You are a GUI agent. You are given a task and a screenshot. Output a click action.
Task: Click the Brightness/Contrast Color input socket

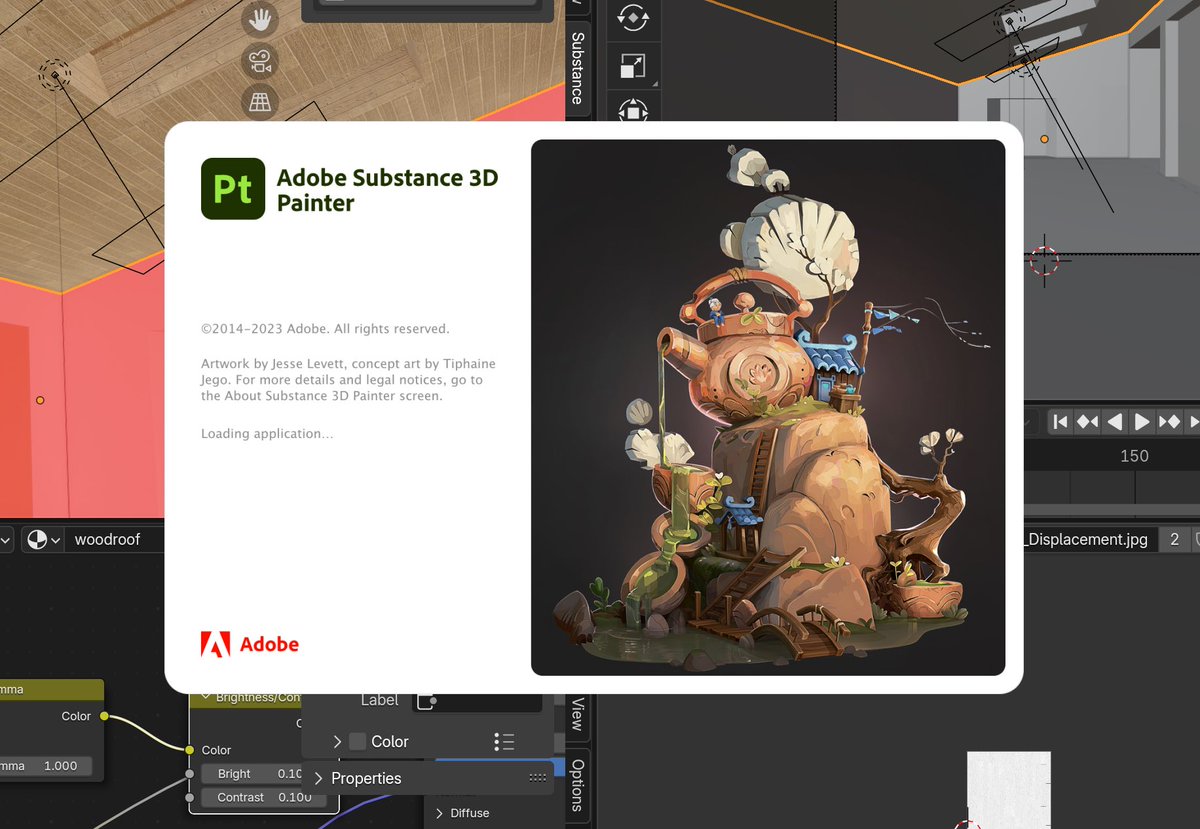tap(189, 750)
